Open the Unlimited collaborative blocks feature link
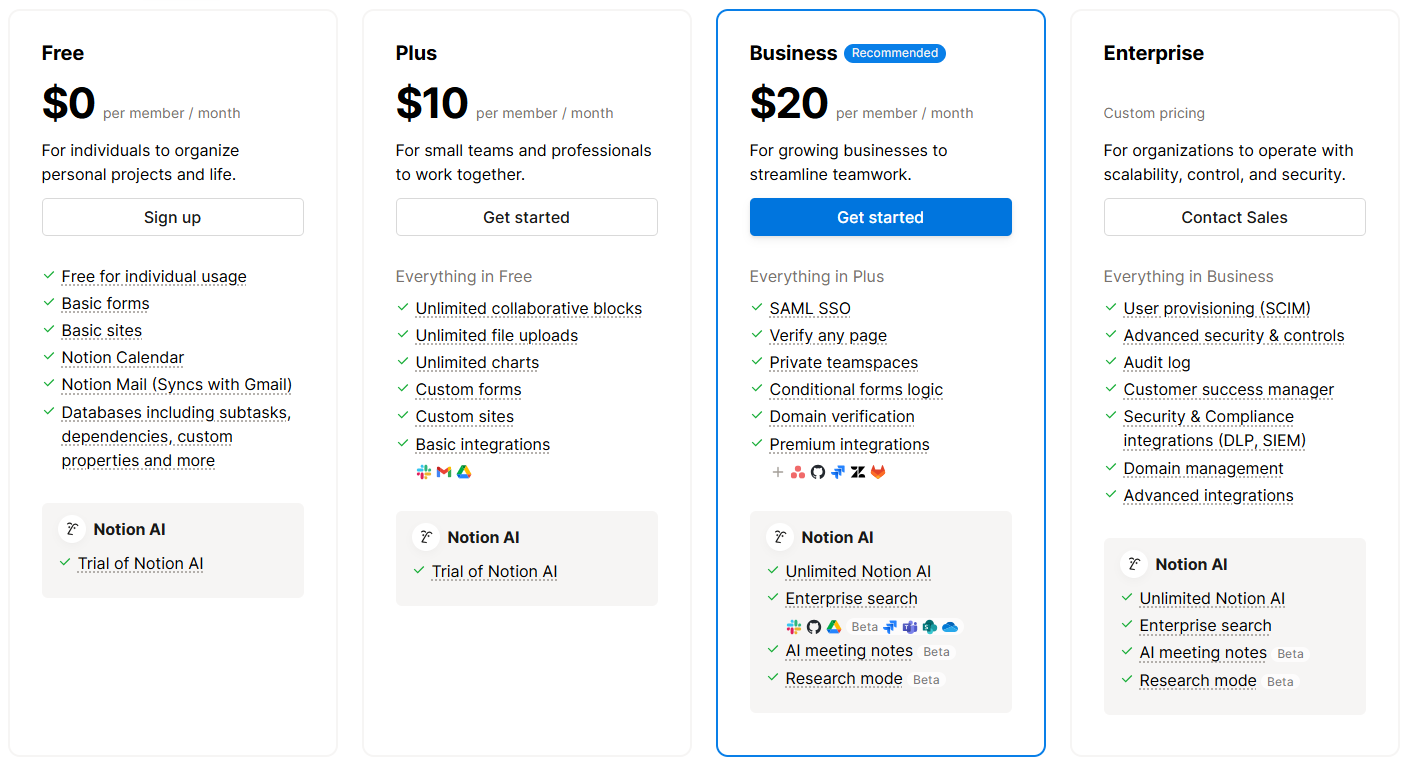Image resolution: width=1407 pixels, height=766 pixels. (529, 309)
